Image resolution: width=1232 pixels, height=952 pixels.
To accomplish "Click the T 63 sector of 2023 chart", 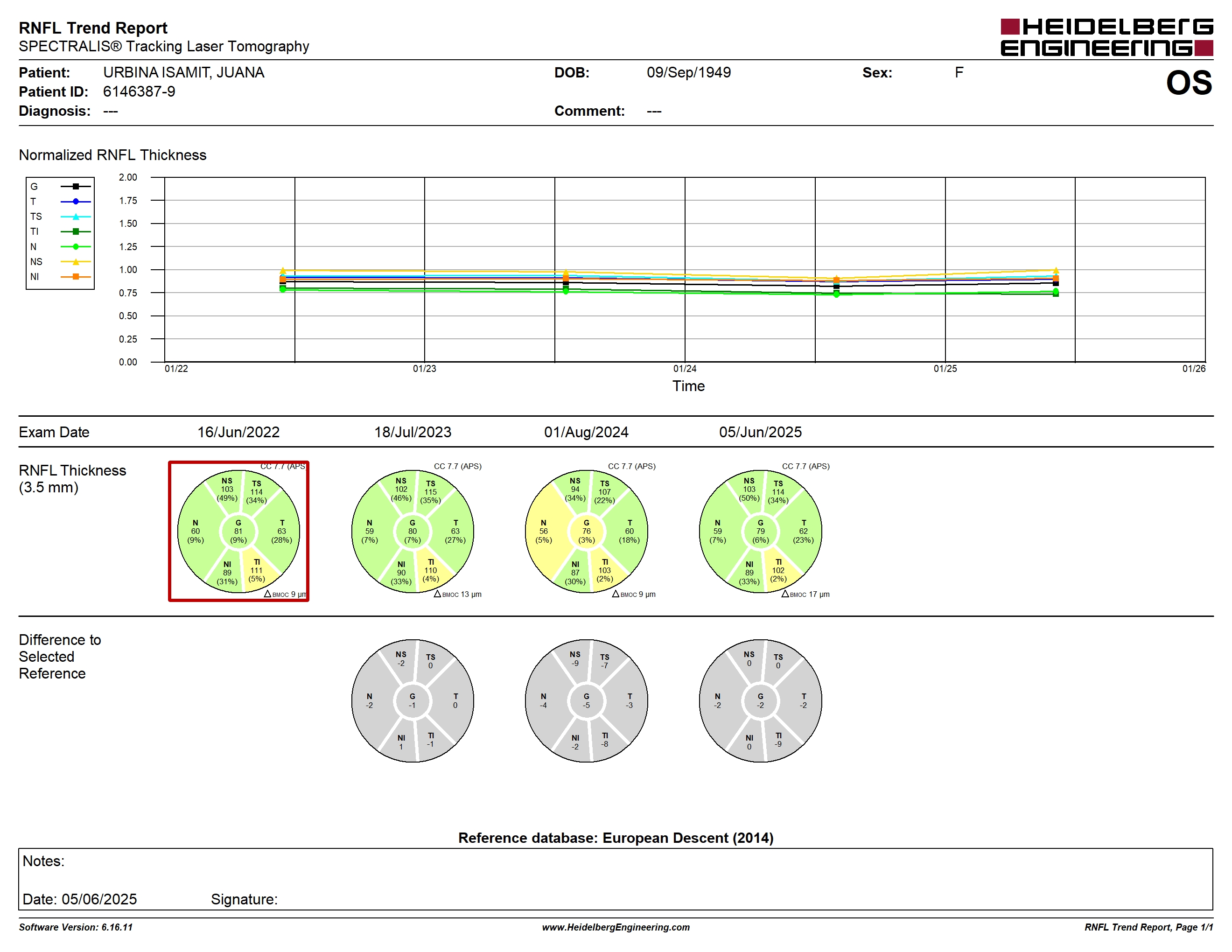I will 455,531.
